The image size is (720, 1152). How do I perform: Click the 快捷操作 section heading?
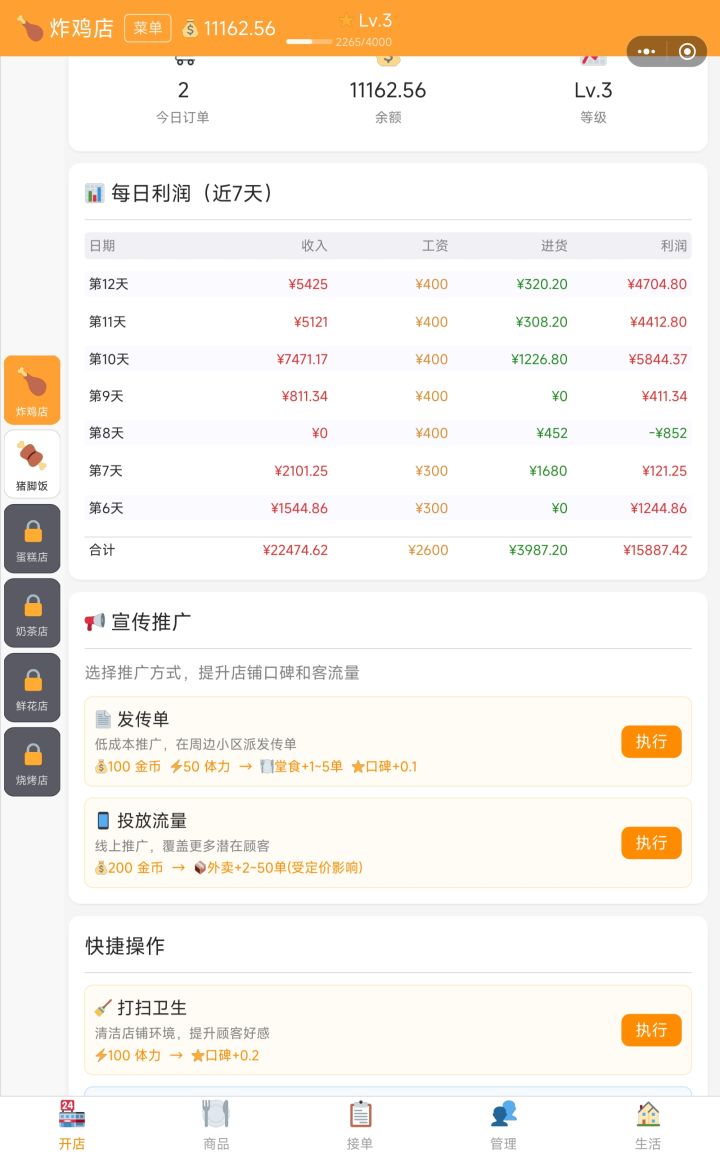click(x=125, y=946)
